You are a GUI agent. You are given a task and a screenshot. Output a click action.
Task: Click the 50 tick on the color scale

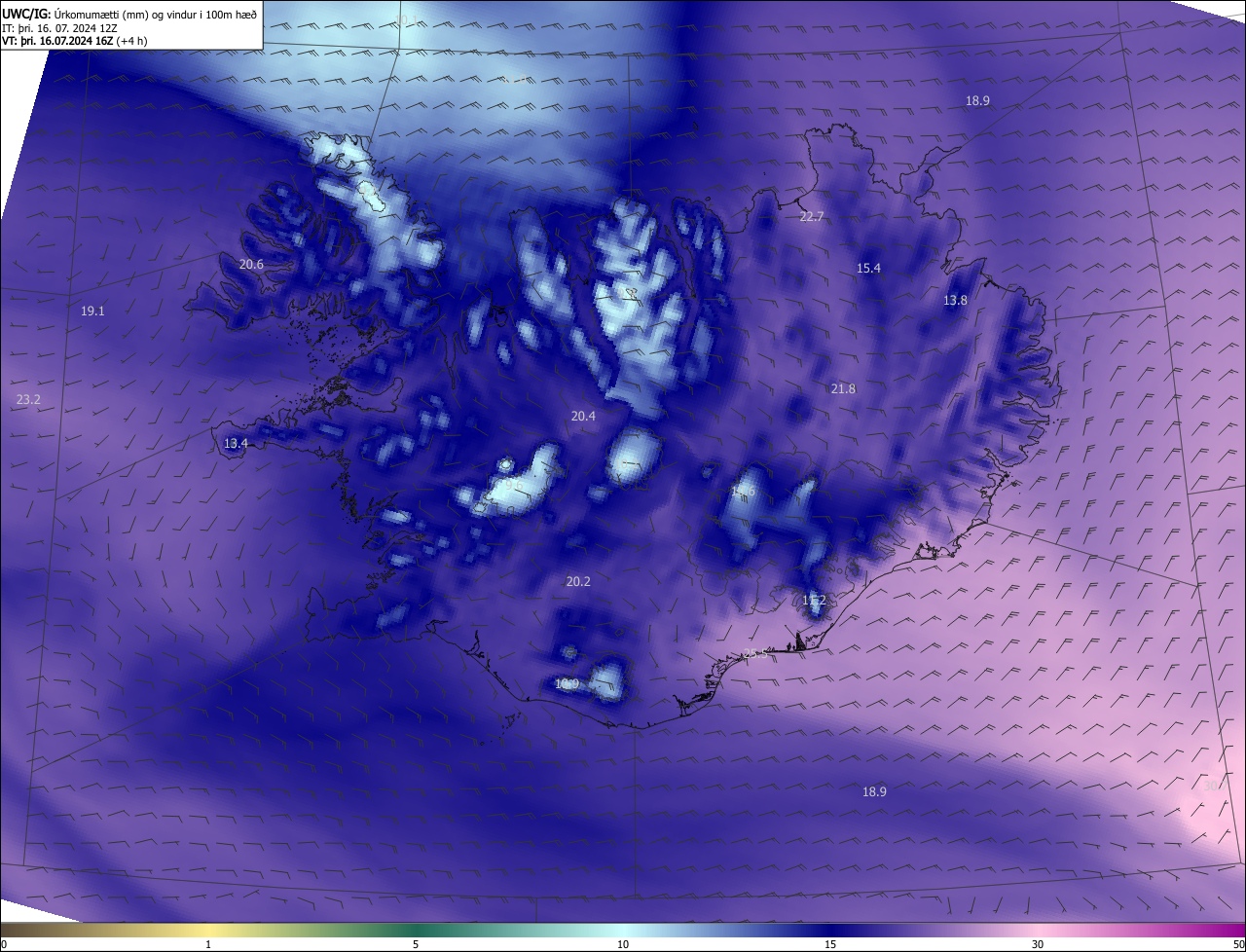1238,944
